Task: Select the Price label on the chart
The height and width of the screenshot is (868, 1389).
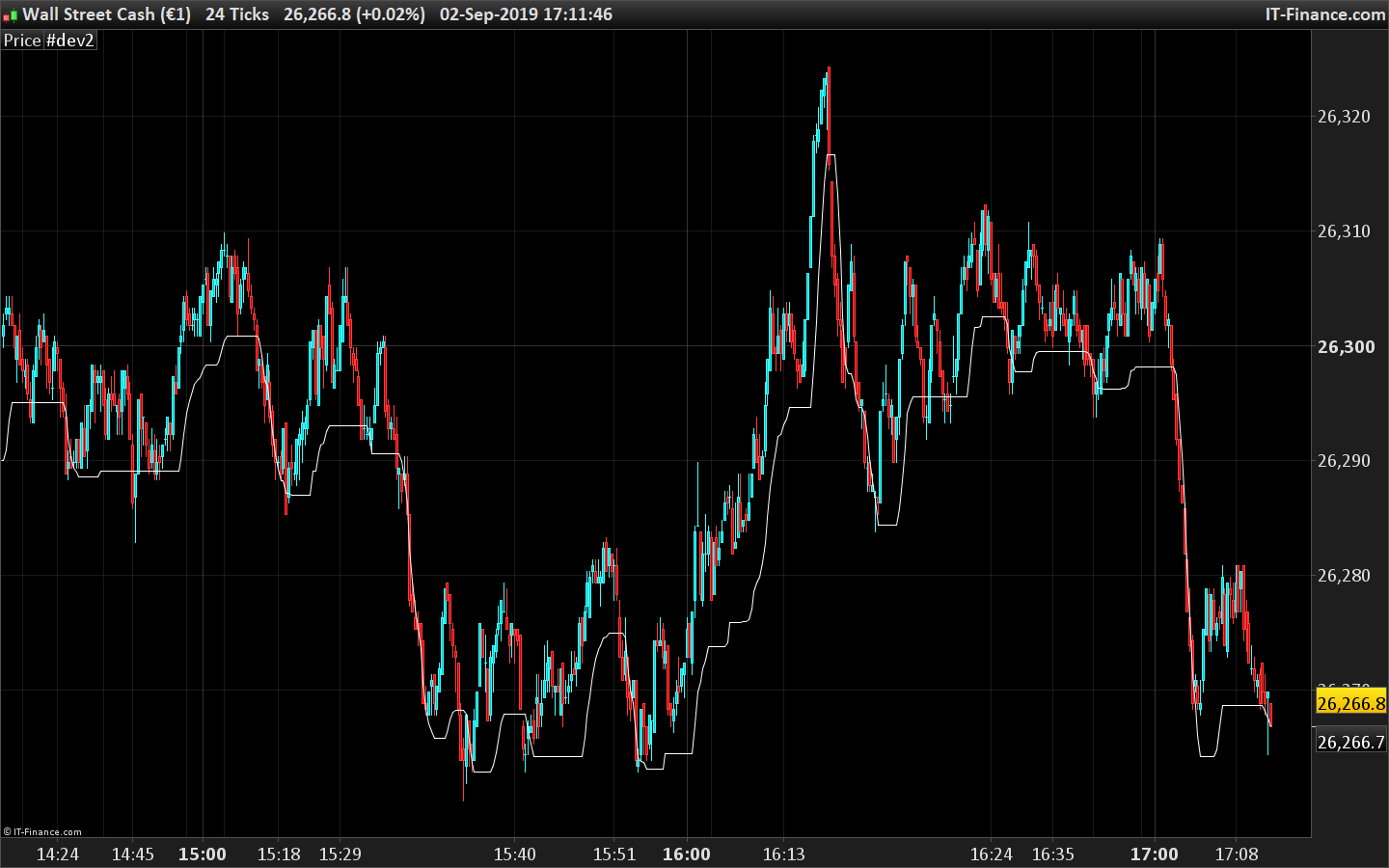Action: (22, 41)
